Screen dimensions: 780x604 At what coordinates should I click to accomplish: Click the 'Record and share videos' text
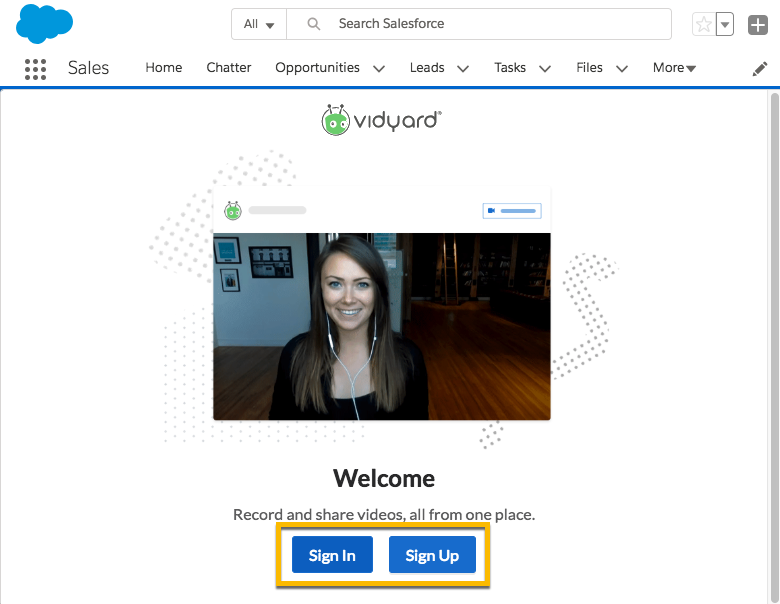pos(384,514)
